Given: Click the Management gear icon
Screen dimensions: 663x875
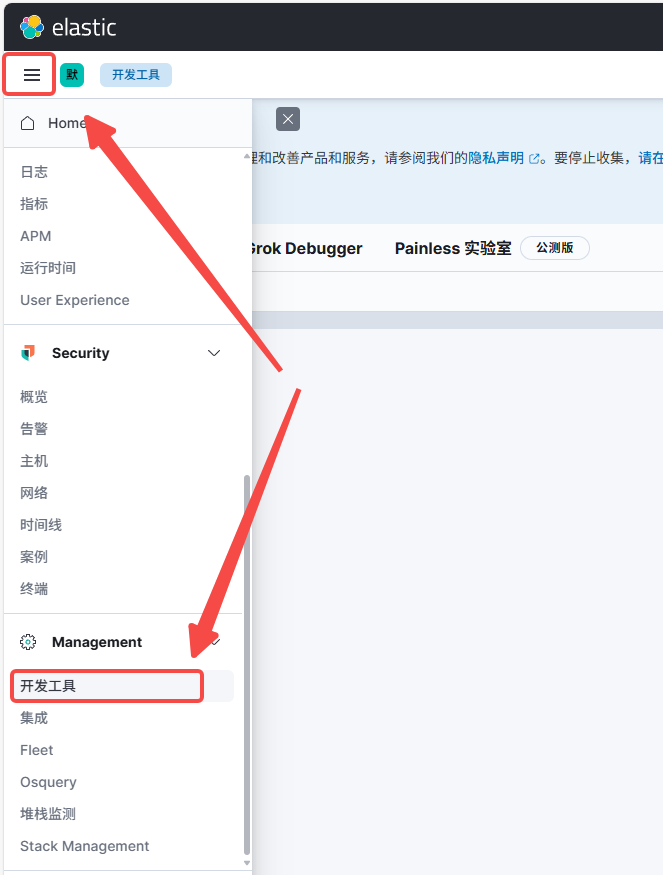Looking at the screenshot, I should (28, 642).
